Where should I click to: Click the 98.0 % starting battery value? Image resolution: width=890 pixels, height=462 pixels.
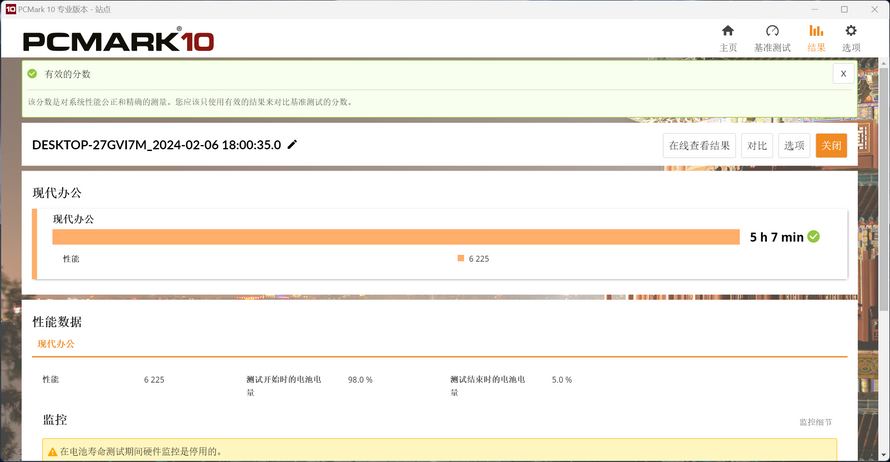tap(360, 380)
